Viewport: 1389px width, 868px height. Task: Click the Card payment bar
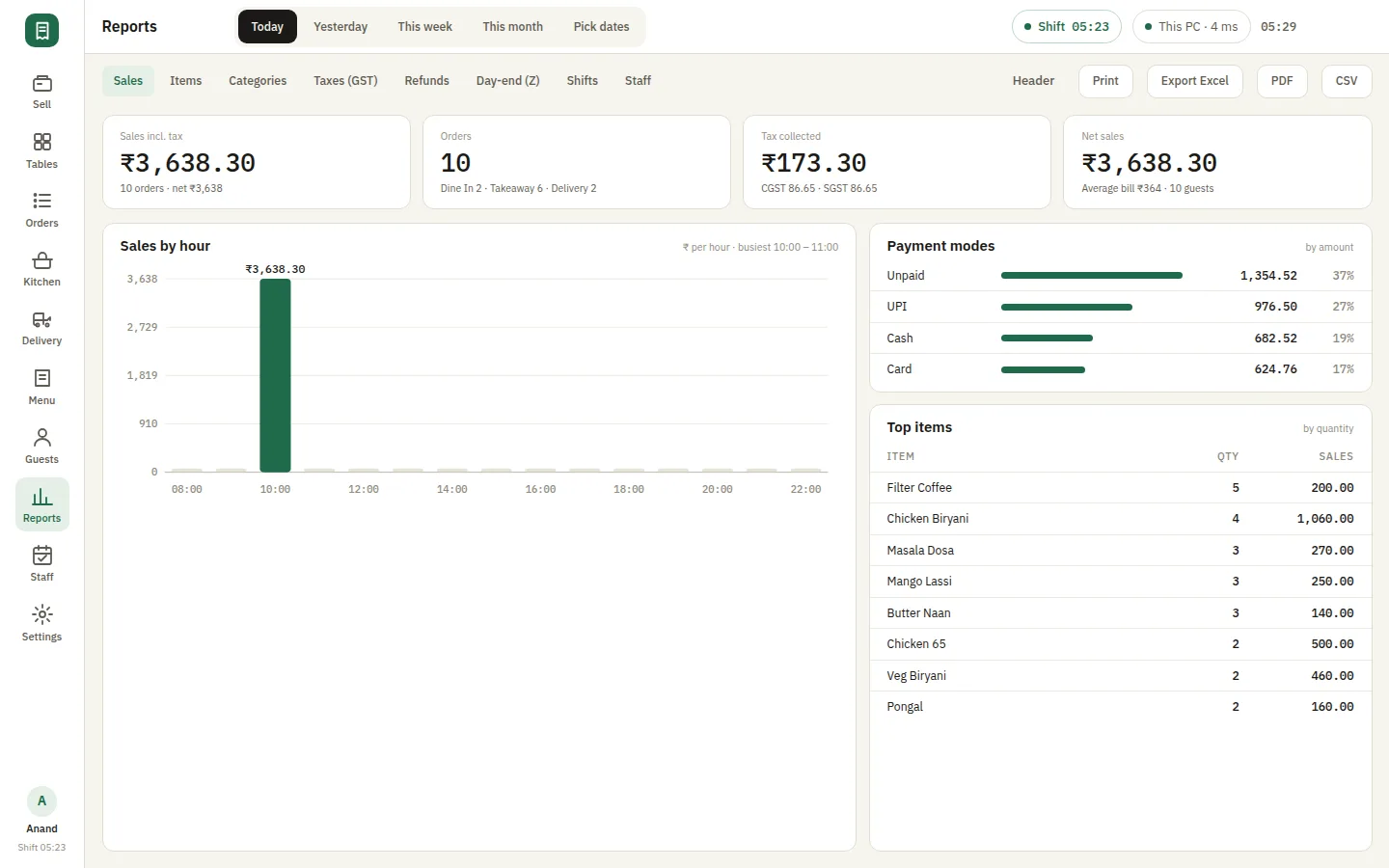[x=1043, y=369]
